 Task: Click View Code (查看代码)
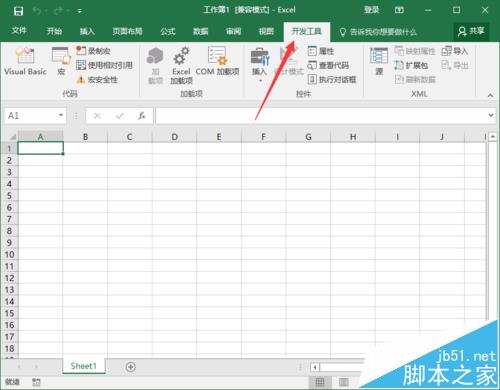(x=328, y=65)
